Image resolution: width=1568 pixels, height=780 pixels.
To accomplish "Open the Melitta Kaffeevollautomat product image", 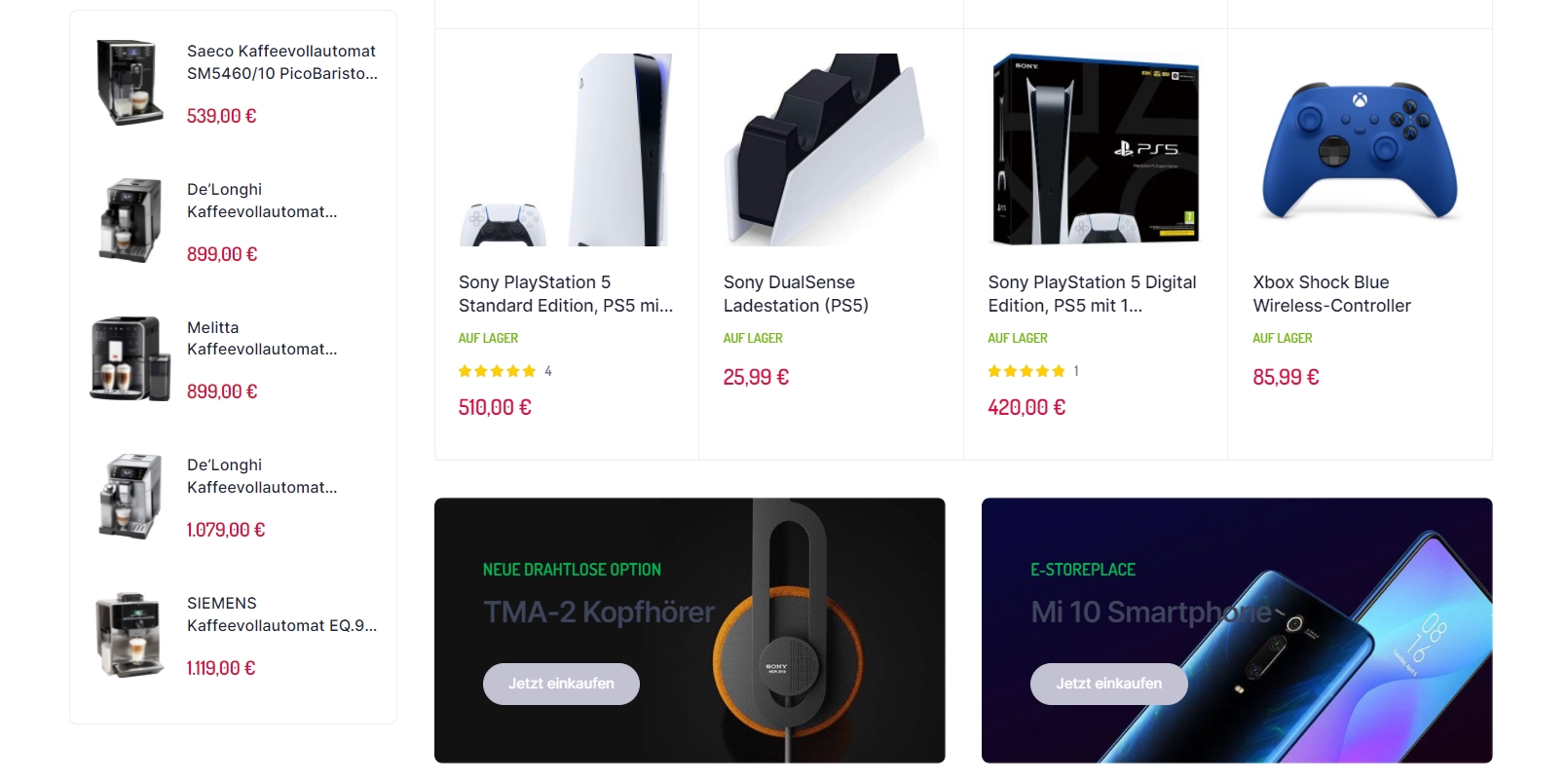I will (130, 358).
